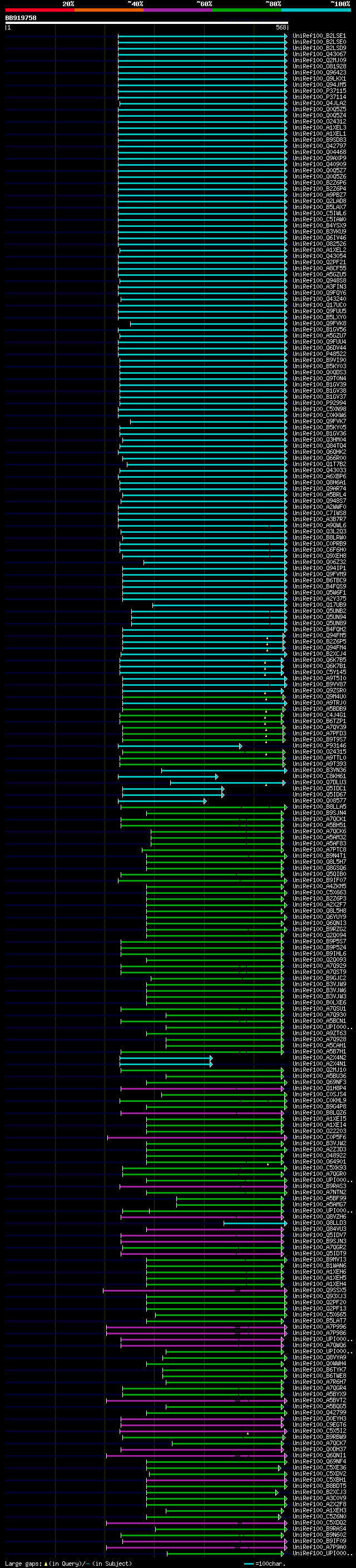Click the cyan ~100% identity legend segment
This screenshot has height=1568, width=356.
316,10
